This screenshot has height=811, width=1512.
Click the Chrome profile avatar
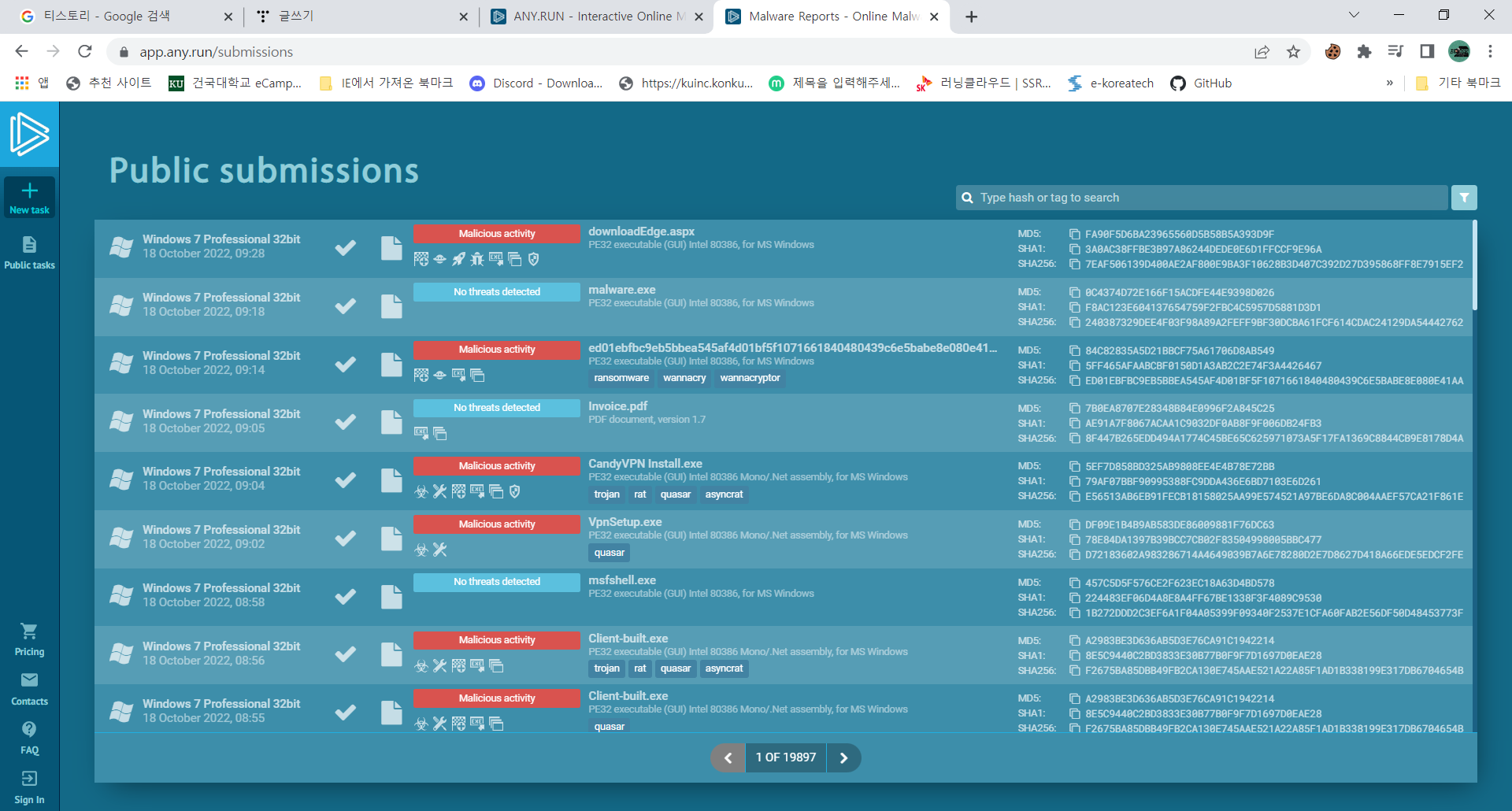click(x=1459, y=52)
